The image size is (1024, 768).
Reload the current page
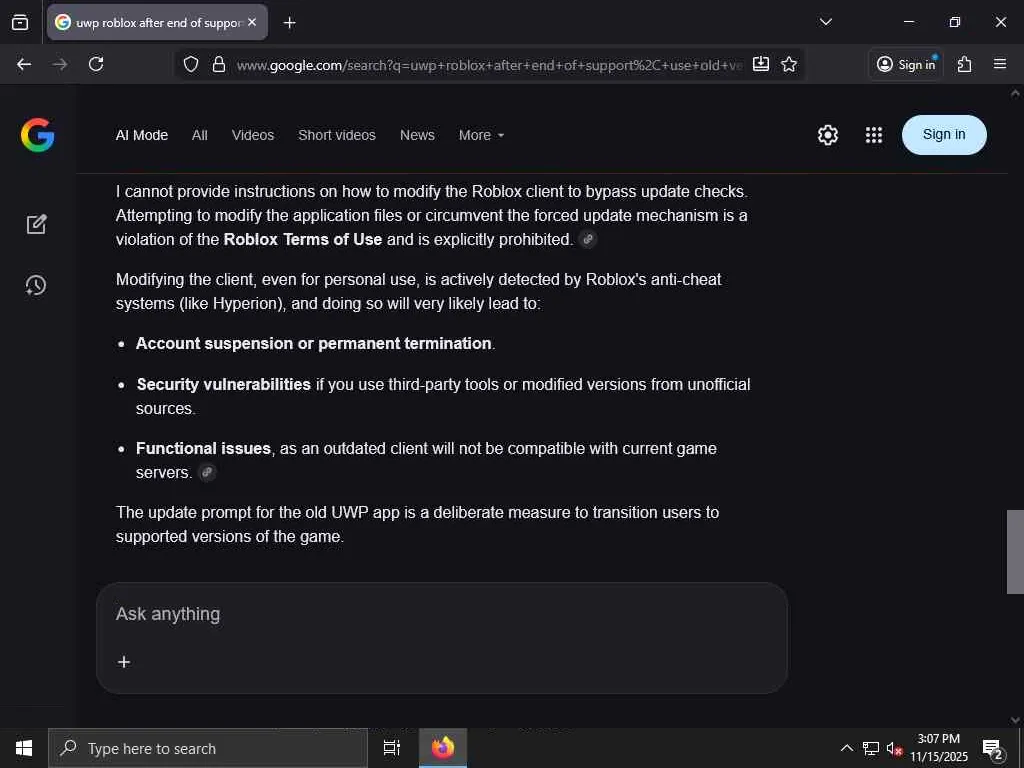[x=96, y=64]
